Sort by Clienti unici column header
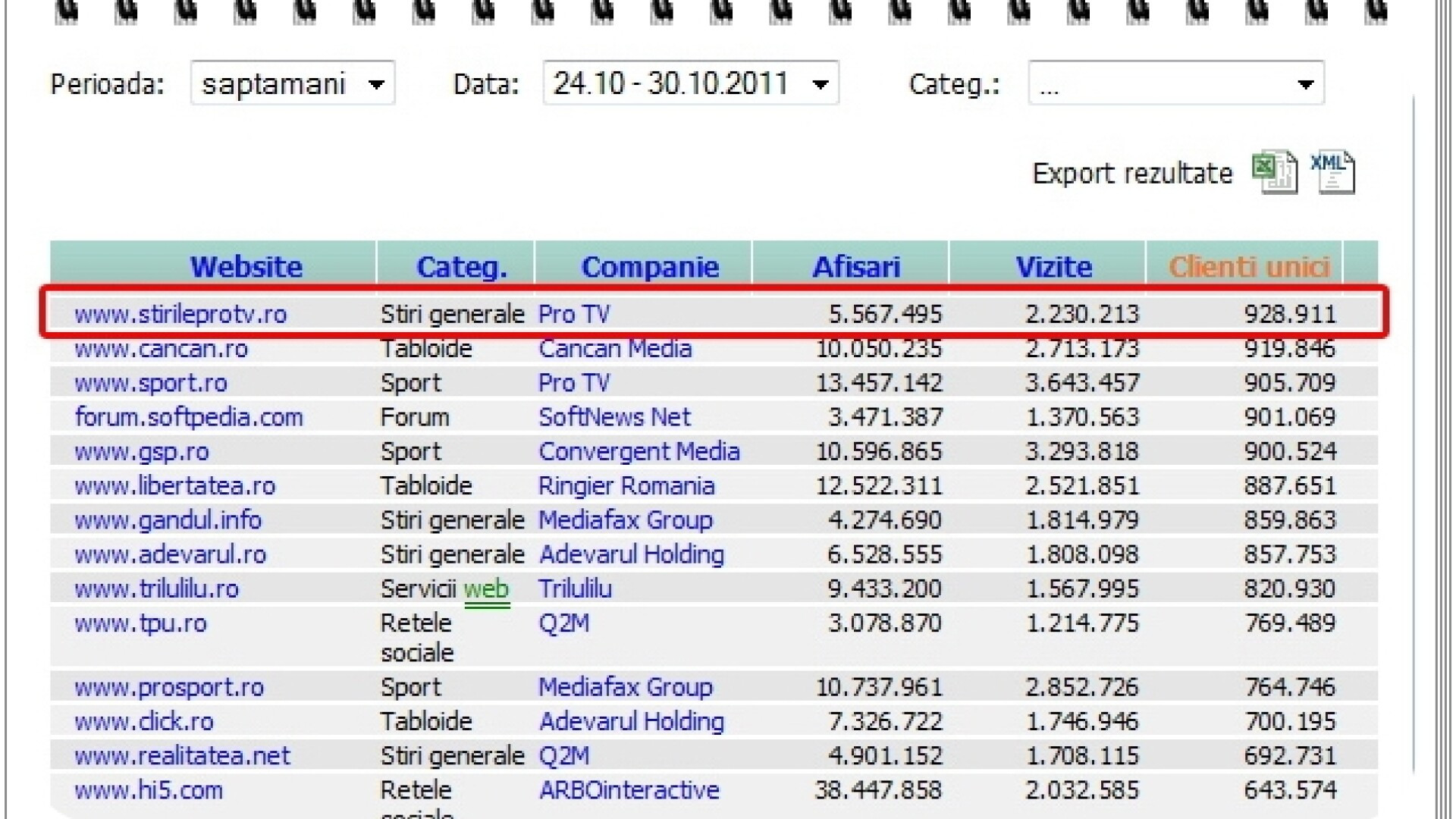 (x=1249, y=267)
